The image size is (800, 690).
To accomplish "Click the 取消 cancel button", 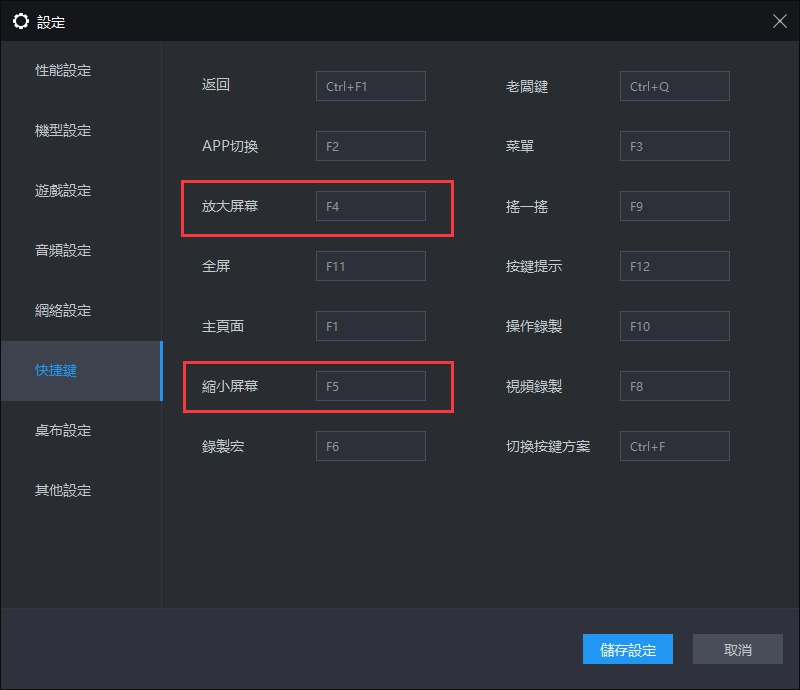I will tap(737, 649).
